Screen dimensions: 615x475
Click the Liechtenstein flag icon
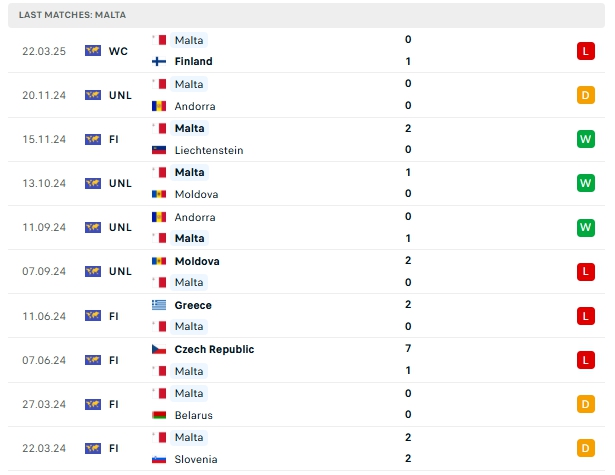[159, 150]
